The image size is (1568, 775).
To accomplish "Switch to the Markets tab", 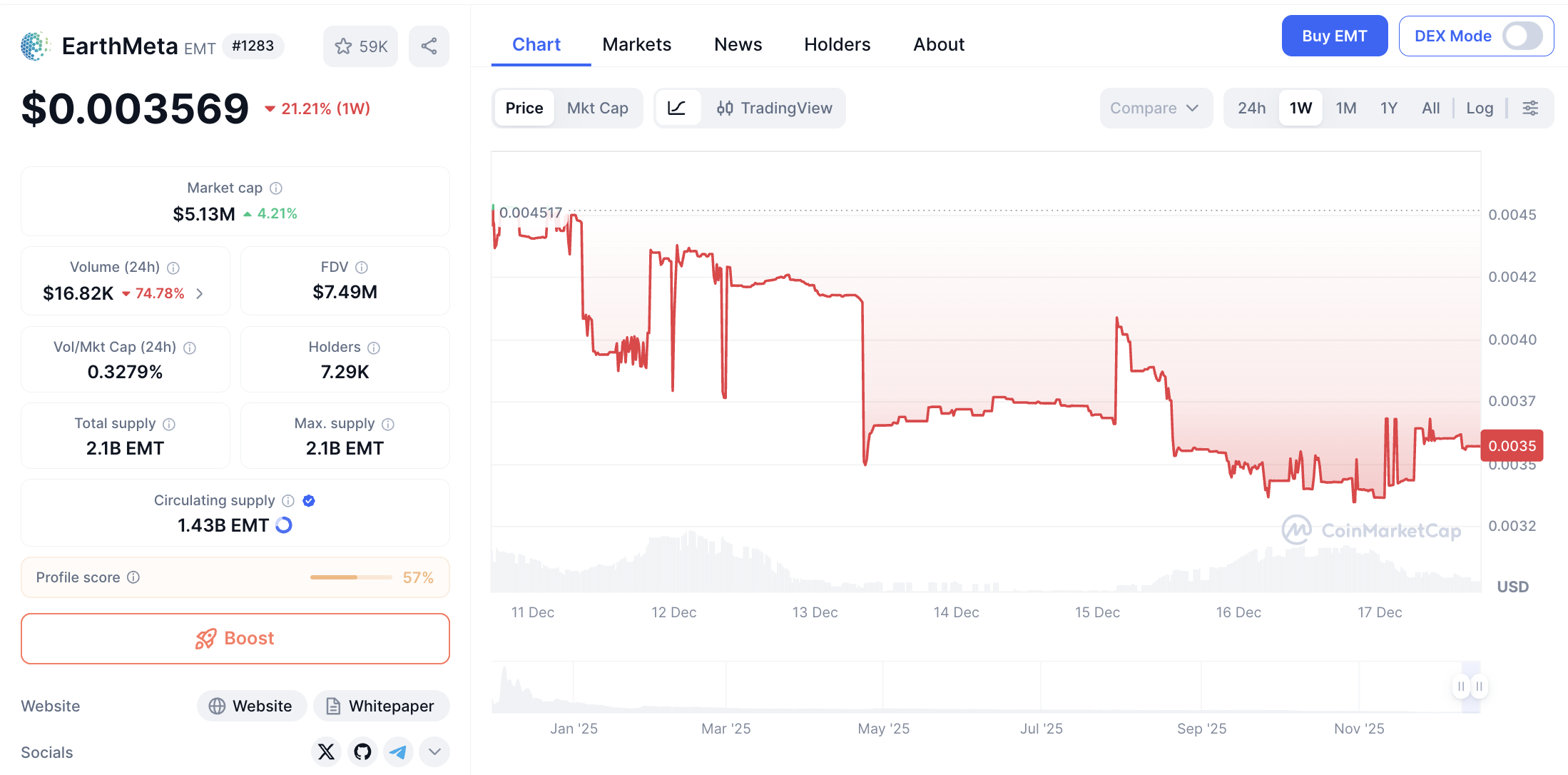I will [636, 44].
